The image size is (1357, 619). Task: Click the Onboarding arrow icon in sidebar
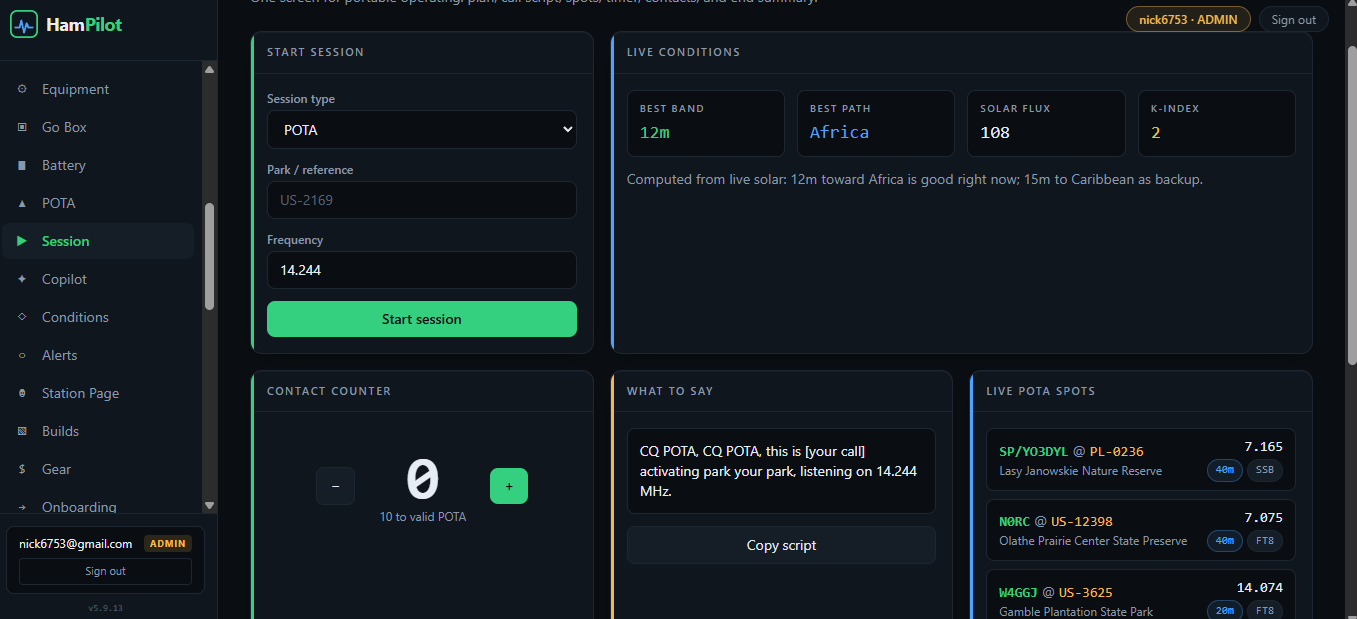click(22, 507)
